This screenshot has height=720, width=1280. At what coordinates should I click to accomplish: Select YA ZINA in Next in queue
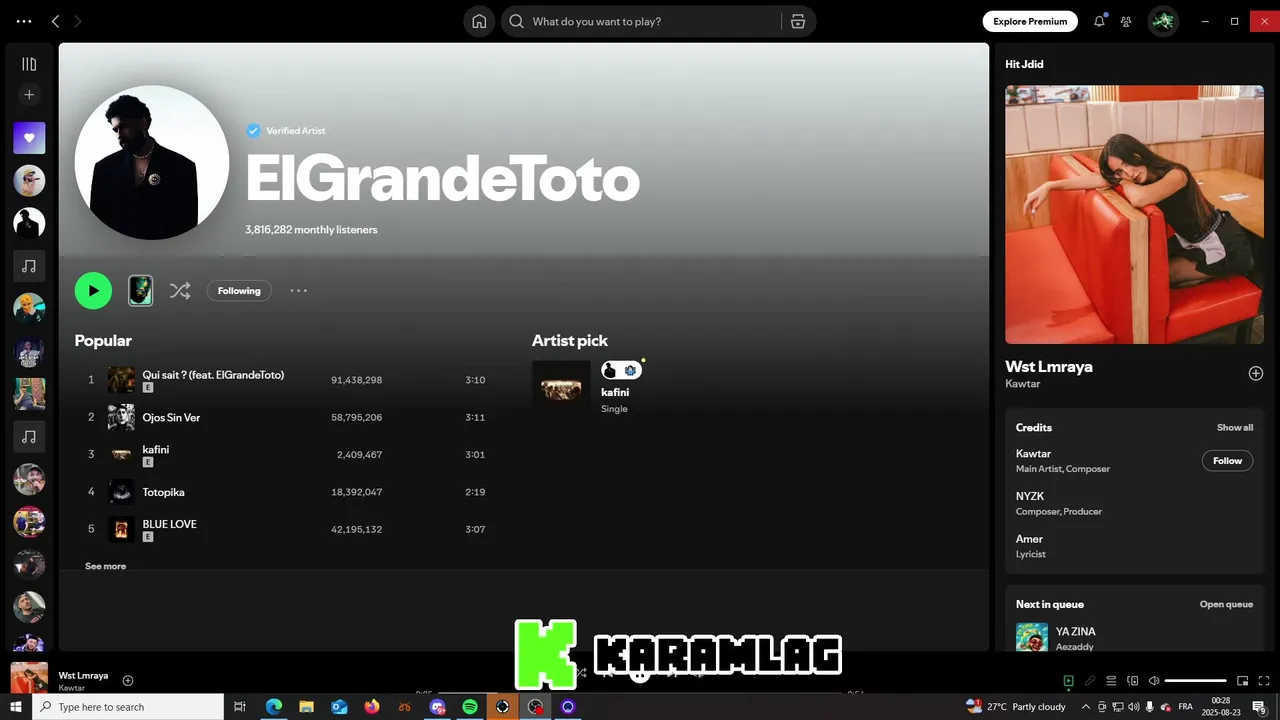[x=1076, y=631]
